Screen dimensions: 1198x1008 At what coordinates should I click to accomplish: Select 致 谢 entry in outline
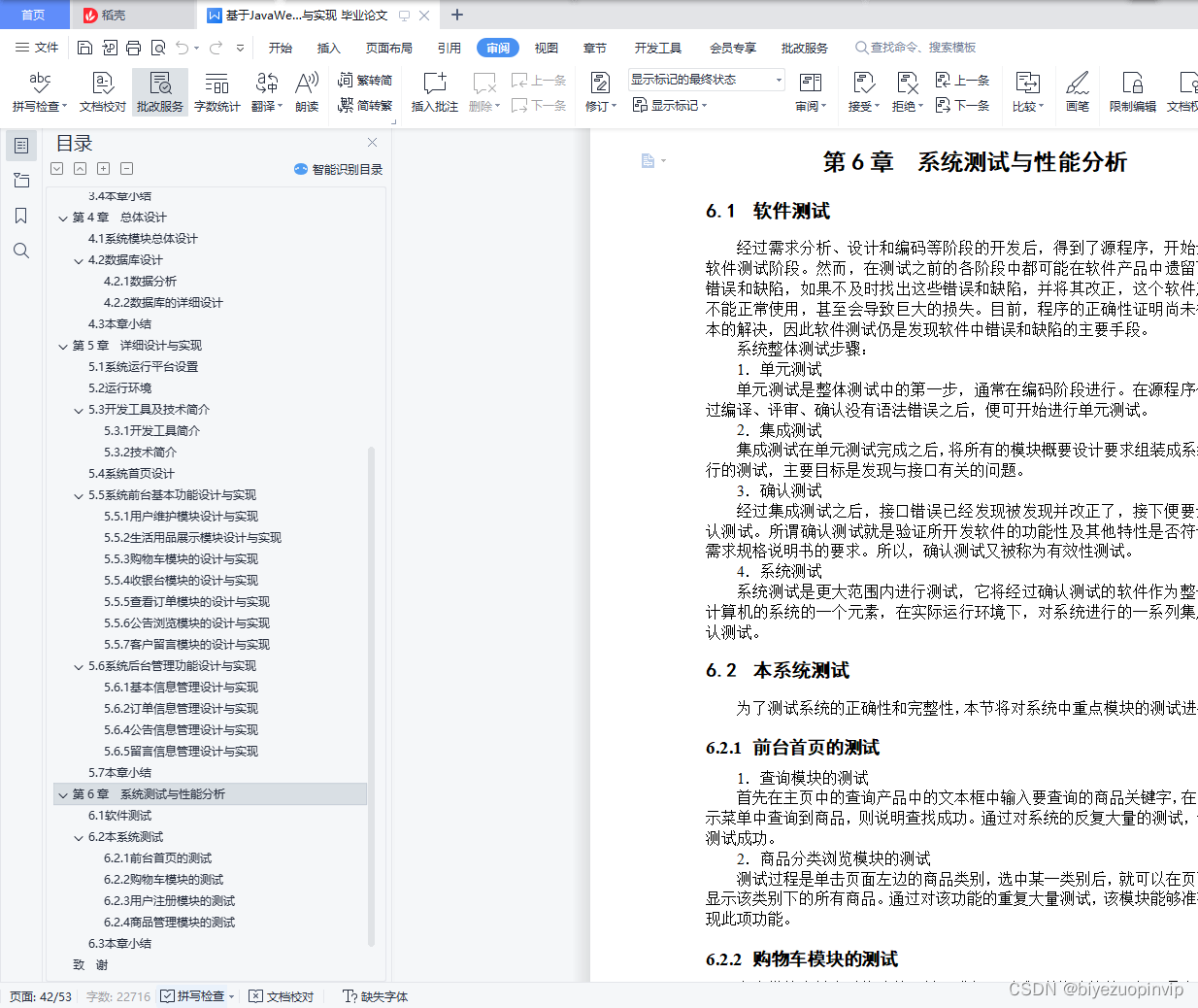[x=90, y=965]
